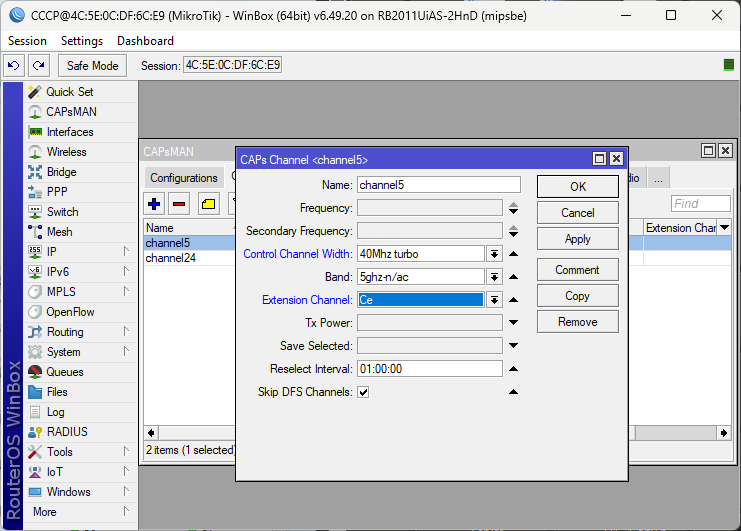Click the Copy button
This screenshot has height=531, width=741.
click(x=577, y=296)
